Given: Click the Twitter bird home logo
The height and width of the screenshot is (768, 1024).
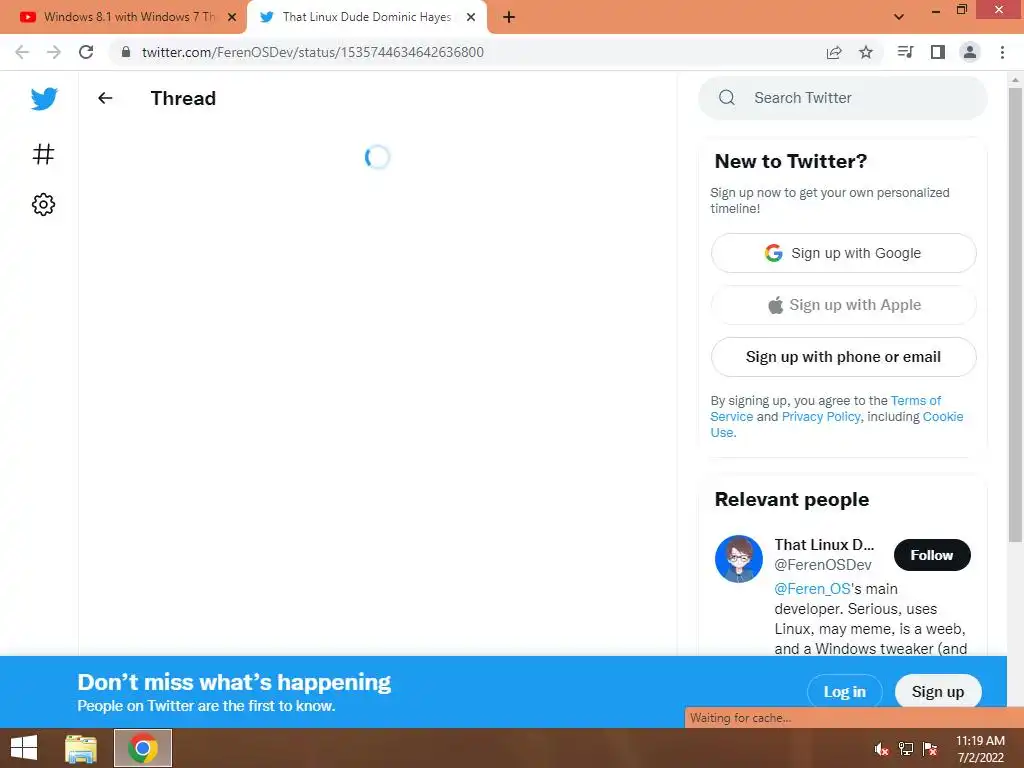Looking at the screenshot, I should click(x=44, y=99).
